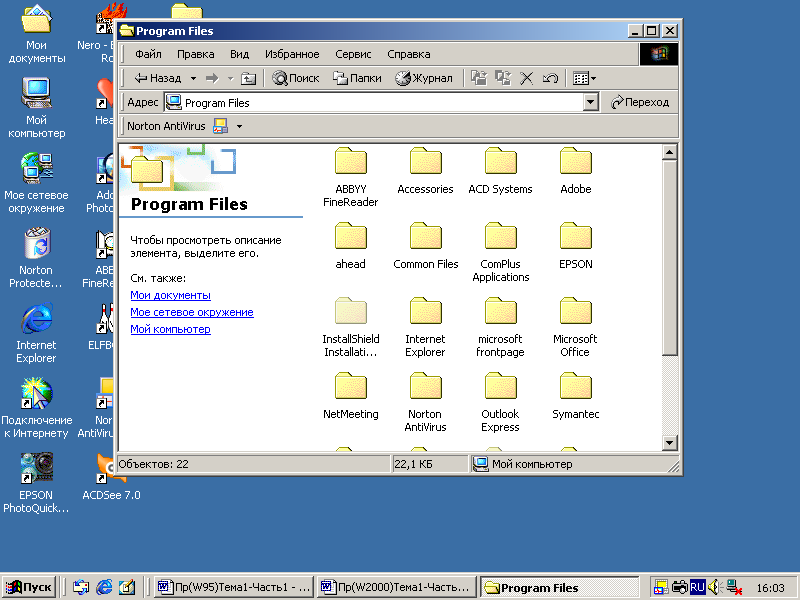Click the Up one level toolbar icon
This screenshot has width=800, height=600.
[248, 78]
